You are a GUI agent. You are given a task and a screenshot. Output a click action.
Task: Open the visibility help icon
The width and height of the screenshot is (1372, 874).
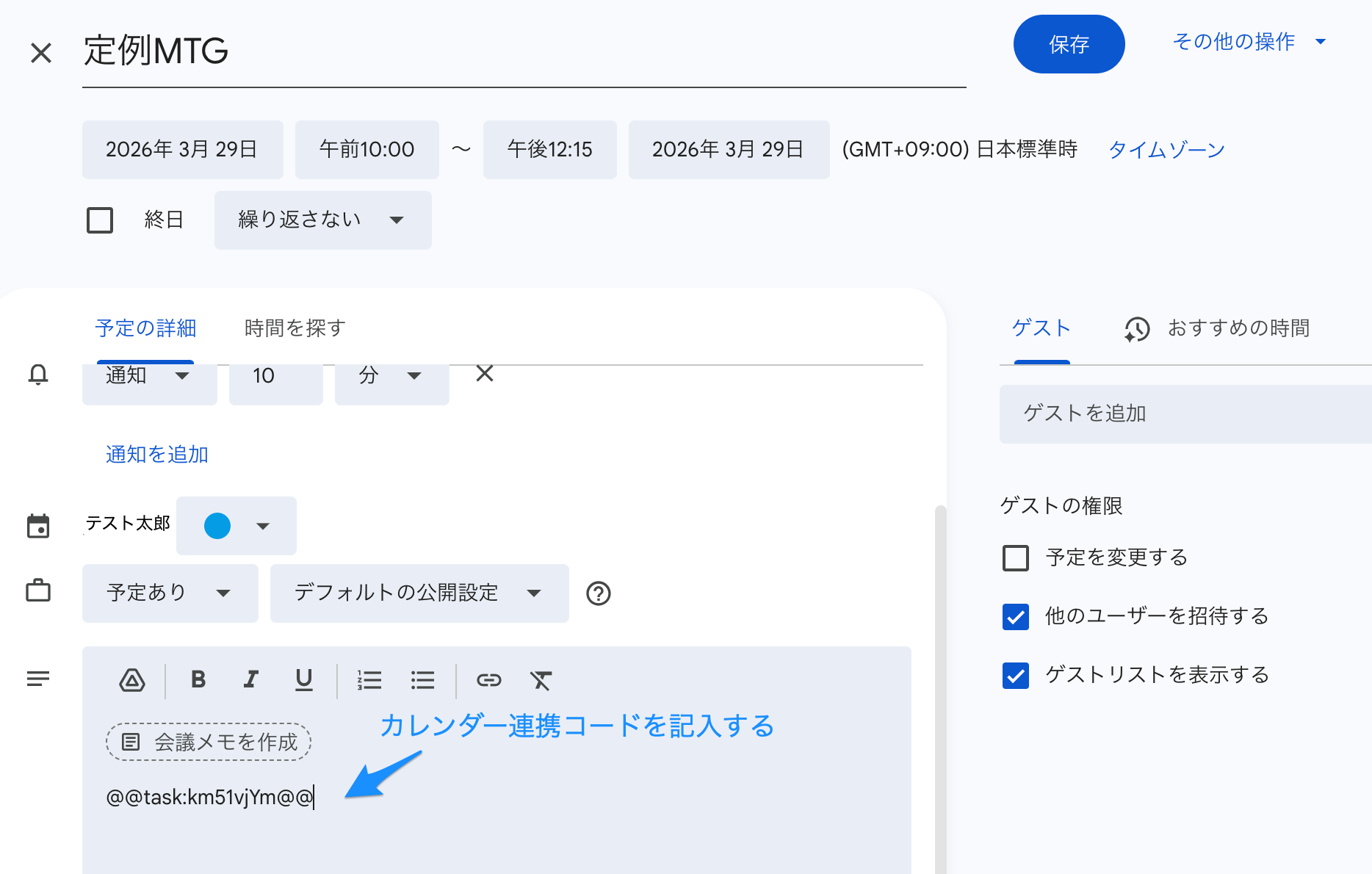(599, 593)
